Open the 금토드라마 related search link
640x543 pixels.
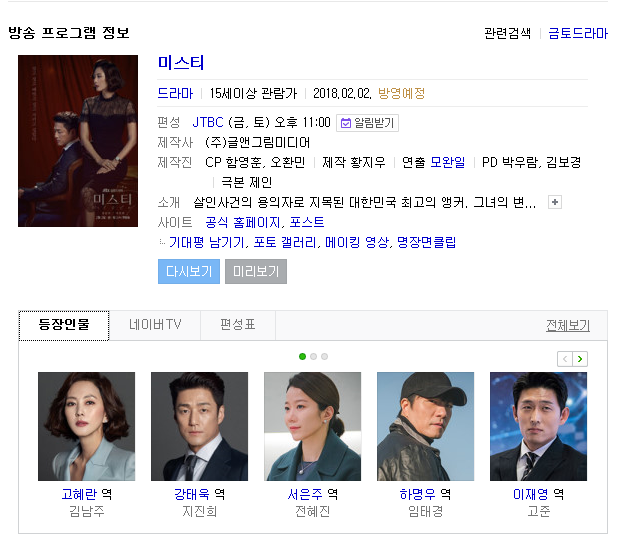pyautogui.click(x=578, y=33)
